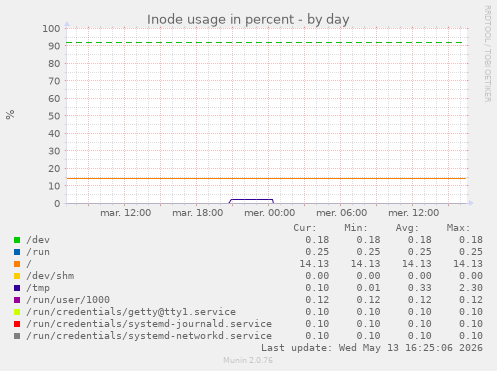Click the y-axis value 100
This screenshot has width=497, height=371.
[x=51, y=28]
